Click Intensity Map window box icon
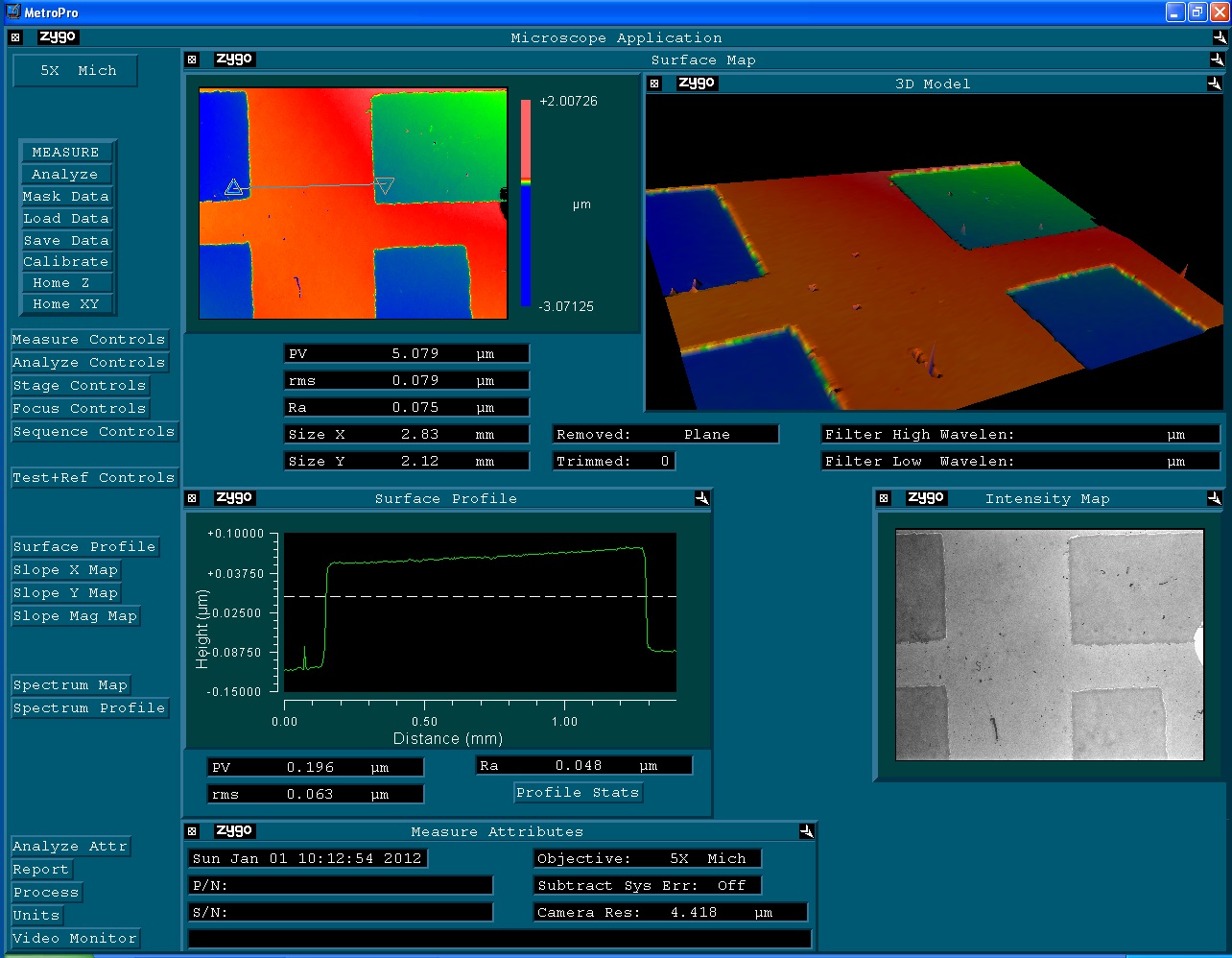 (884, 498)
